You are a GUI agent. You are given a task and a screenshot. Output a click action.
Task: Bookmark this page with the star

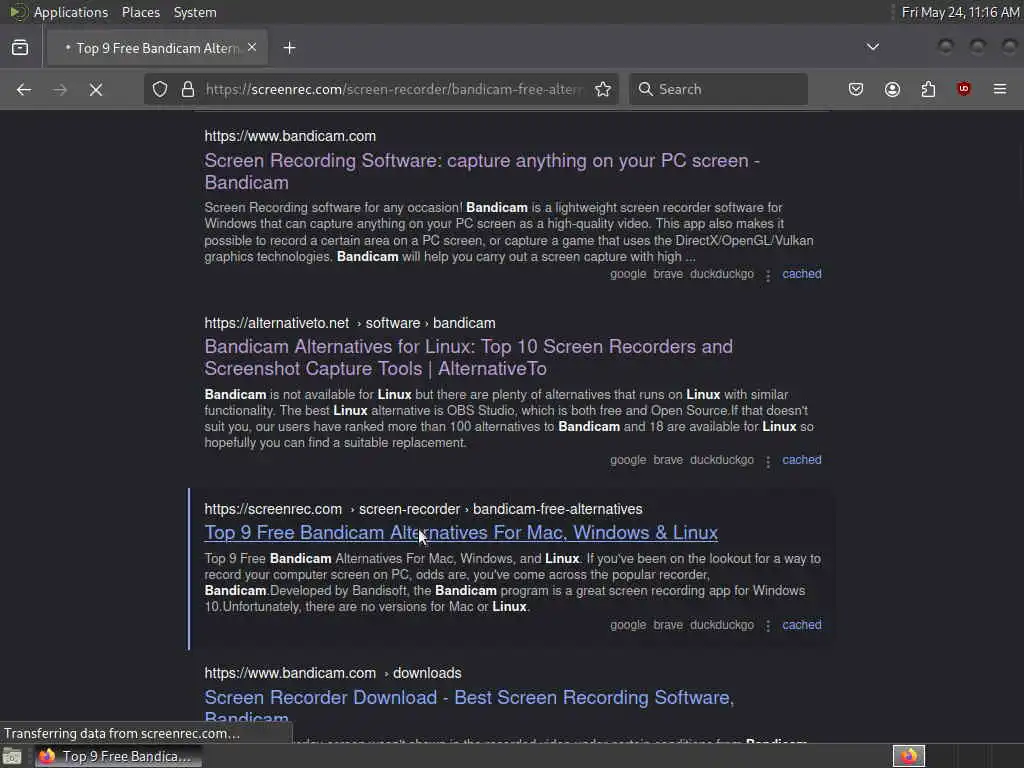pyautogui.click(x=603, y=89)
